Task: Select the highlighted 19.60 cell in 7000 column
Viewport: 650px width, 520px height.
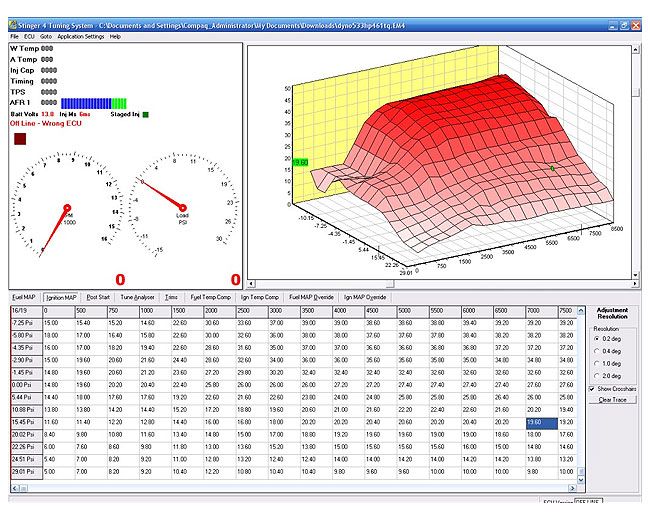Action: (542, 423)
